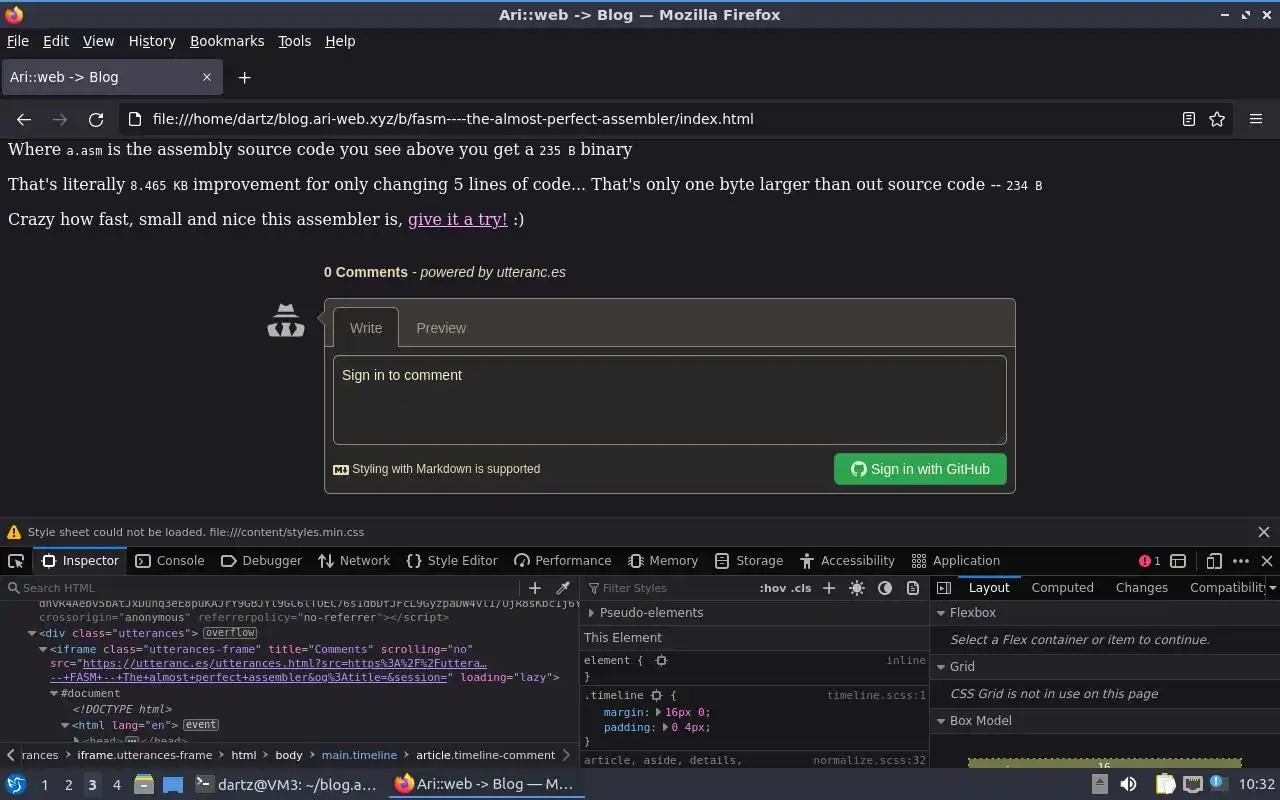Open the Firefox hamburger application menu
This screenshot has height=800, width=1280.
[1256, 119]
